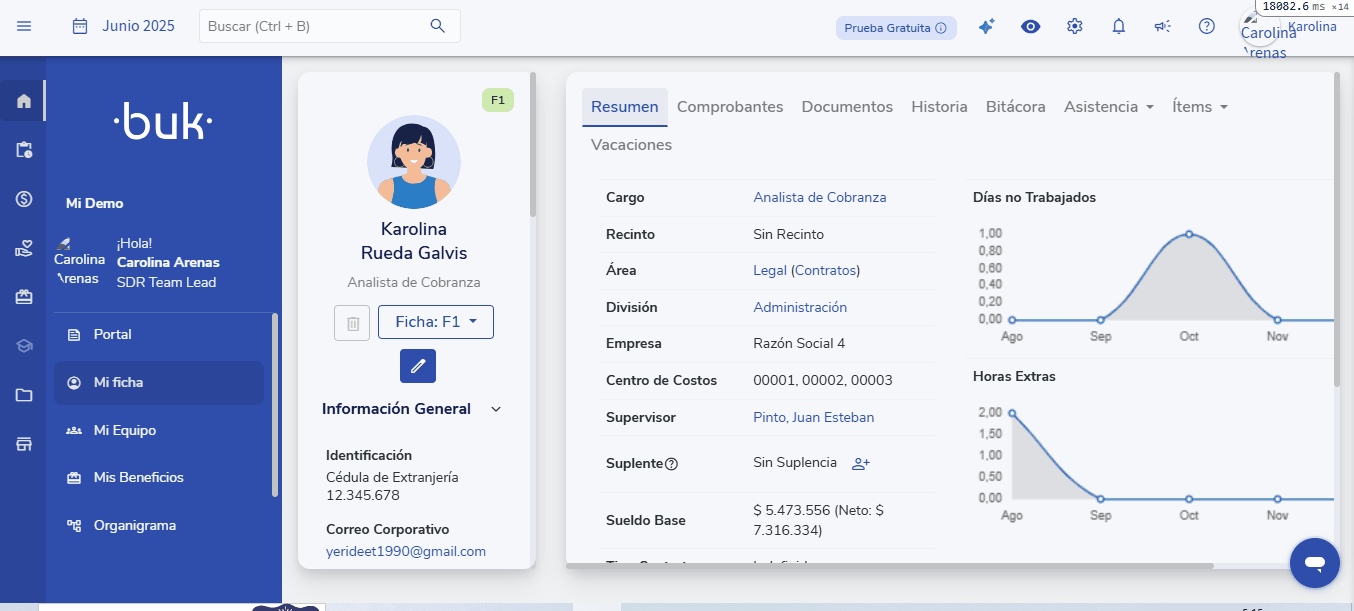Open the Analista de Cobranza link

pyautogui.click(x=819, y=198)
